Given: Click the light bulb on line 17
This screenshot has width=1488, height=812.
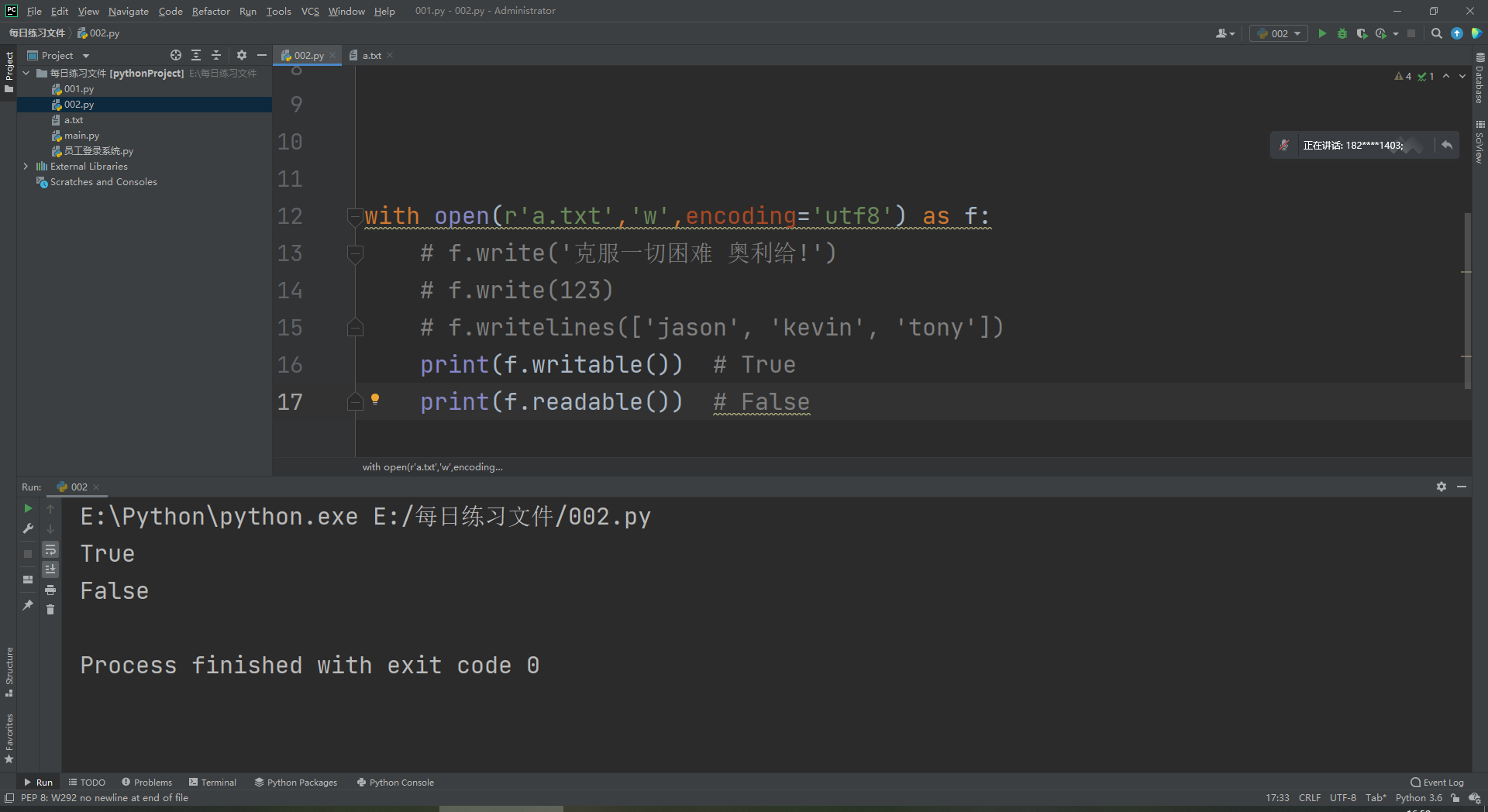Looking at the screenshot, I should [x=375, y=399].
